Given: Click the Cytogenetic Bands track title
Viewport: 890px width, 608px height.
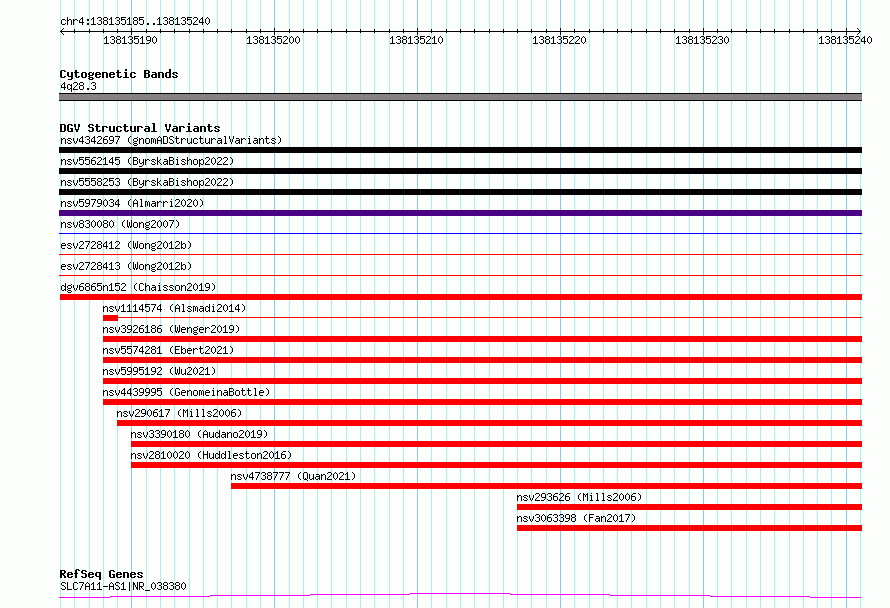Looking at the screenshot, I should (x=119, y=74).
